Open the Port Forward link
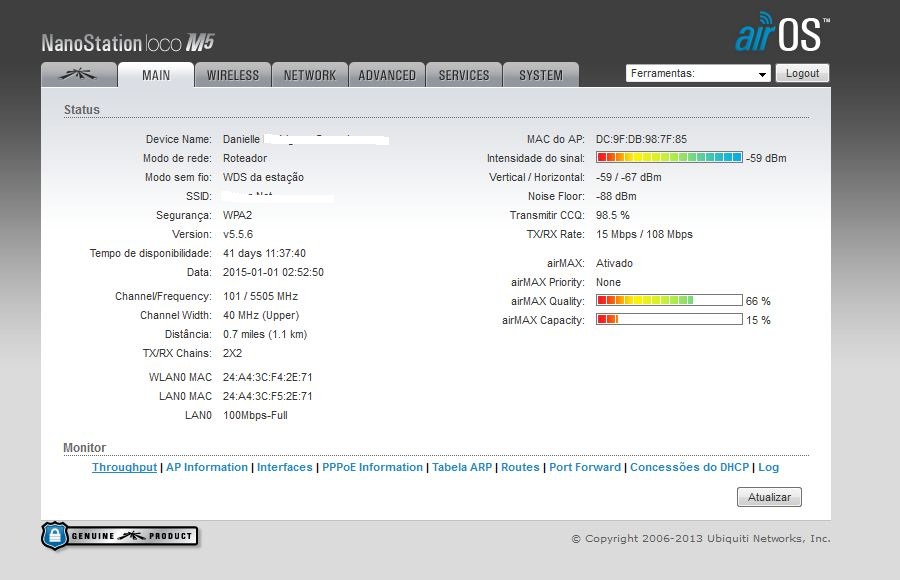Screen dimensions: 900x580 tap(585, 467)
